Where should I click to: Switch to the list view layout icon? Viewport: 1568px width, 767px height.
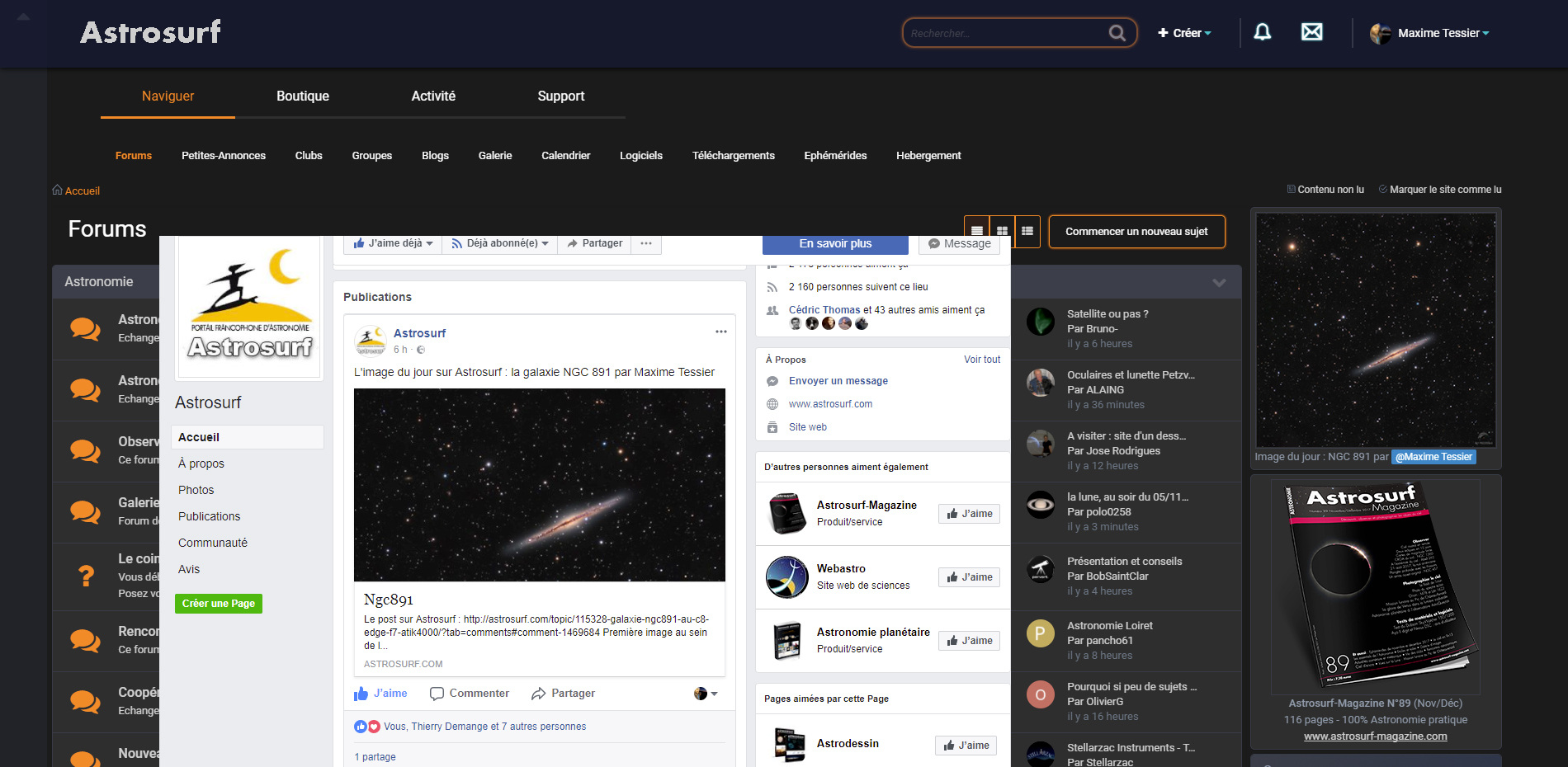pos(977,231)
